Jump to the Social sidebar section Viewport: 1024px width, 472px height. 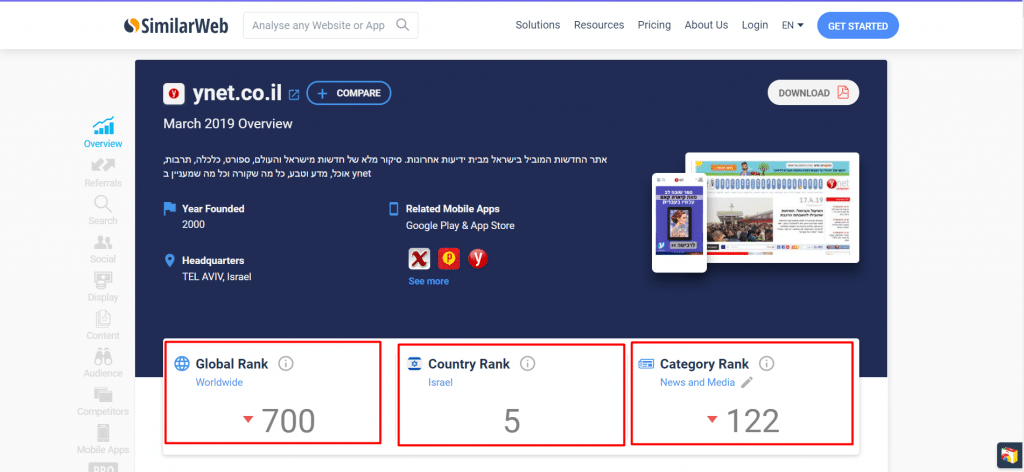click(x=103, y=249)
